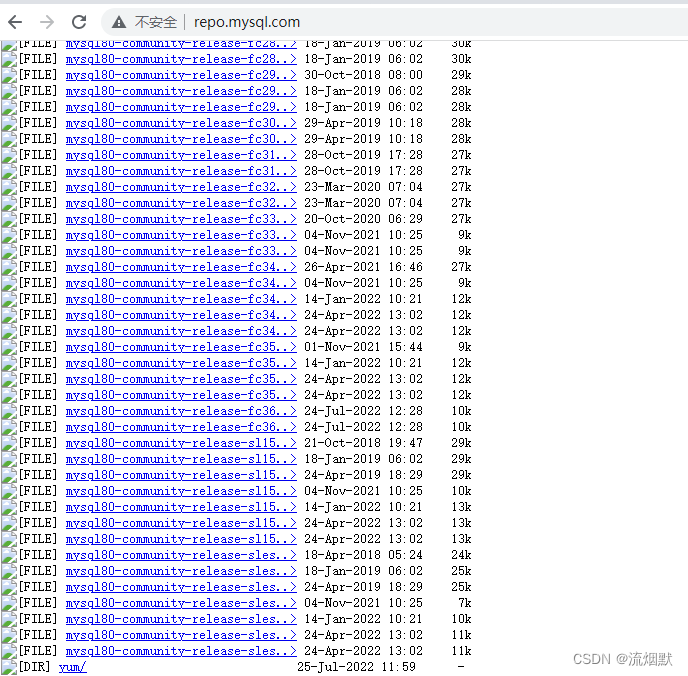The width and height of the screenshot is (688, 676).
Task: Click the date text "01-Nov-2021 15:44"
Action: (363, 347)
